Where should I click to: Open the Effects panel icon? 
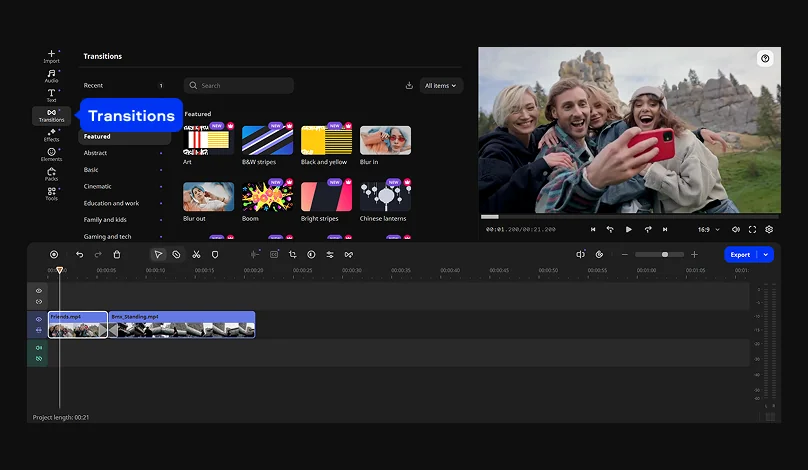(x=51, y=134)
